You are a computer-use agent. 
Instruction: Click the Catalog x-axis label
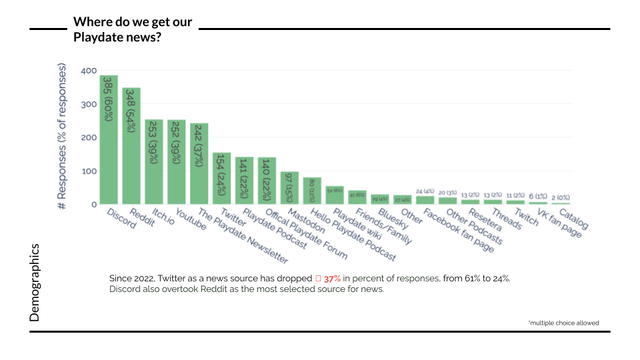point(573,218)
